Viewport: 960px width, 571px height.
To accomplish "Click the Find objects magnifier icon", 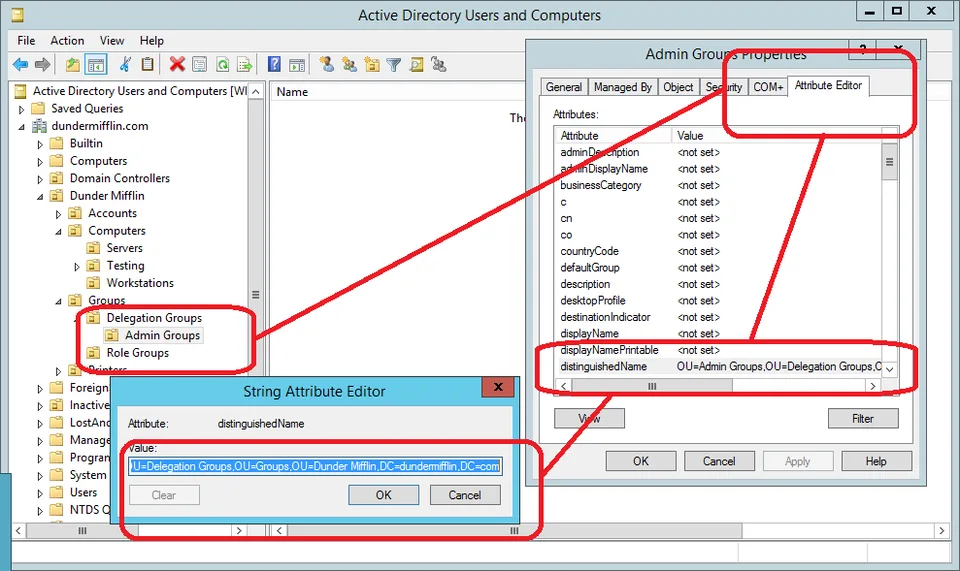I will click(416, 64).
